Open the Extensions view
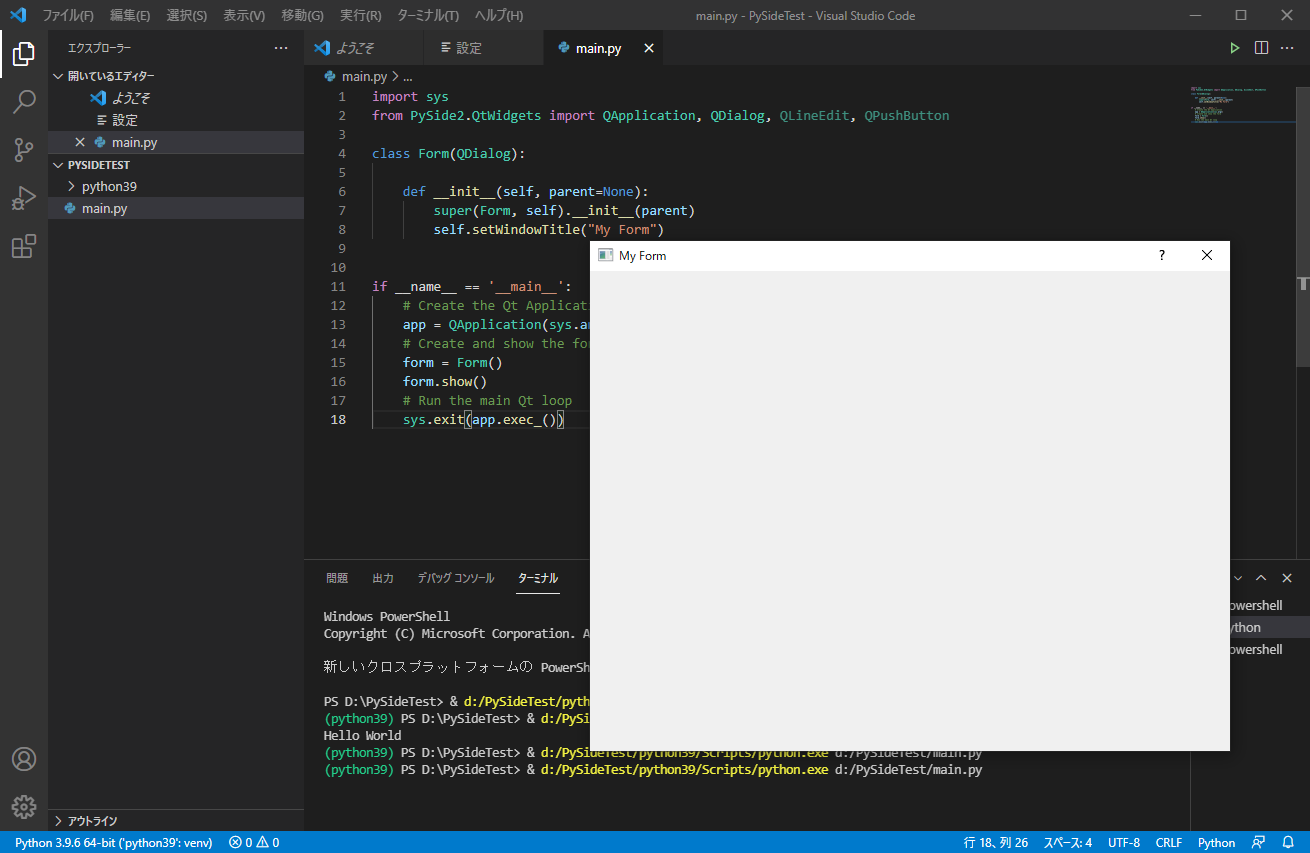The image size is (1310, 853). pyautogui.click(x=24, y=246)
